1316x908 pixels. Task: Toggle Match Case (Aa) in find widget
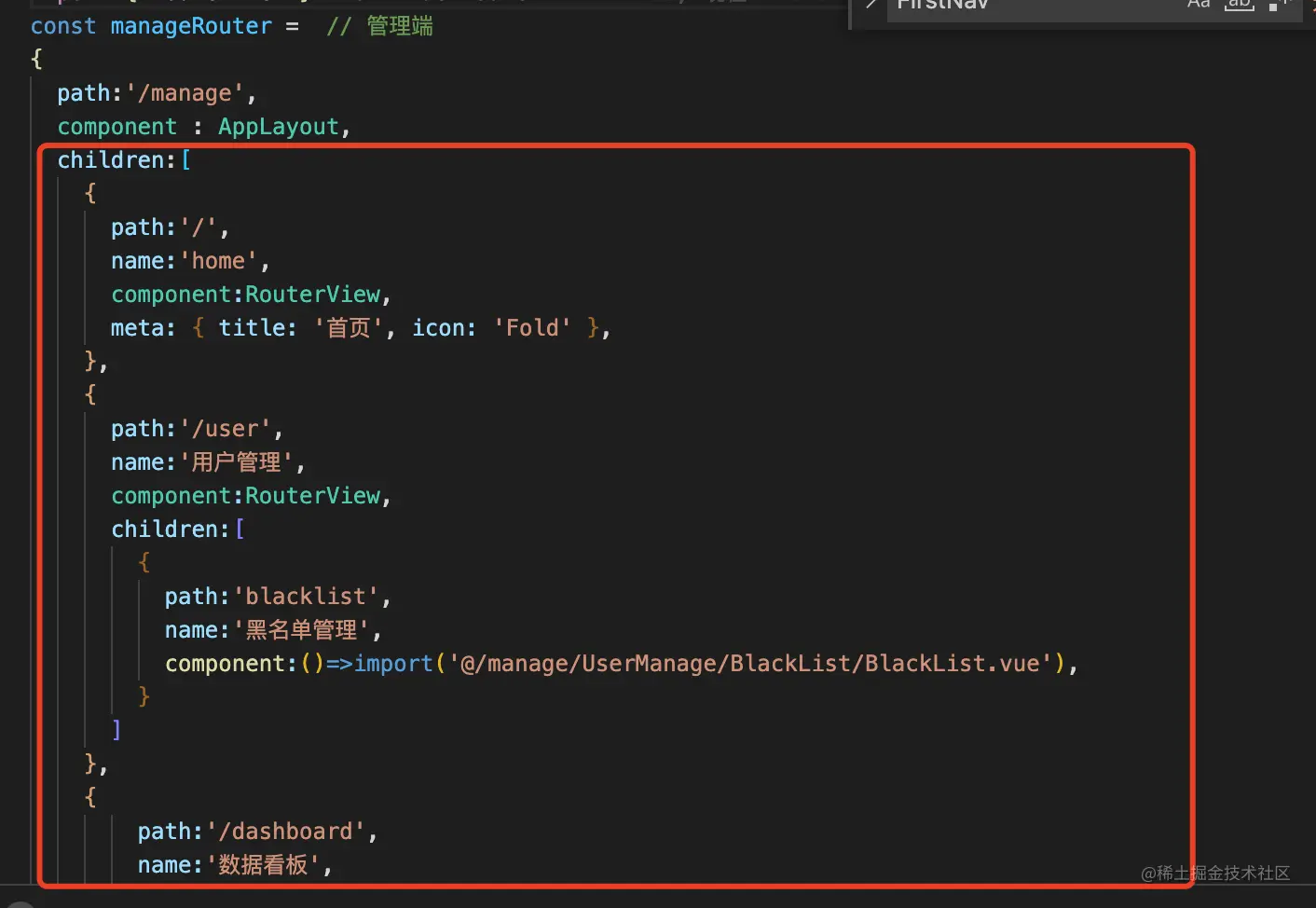pos(1199,5)
